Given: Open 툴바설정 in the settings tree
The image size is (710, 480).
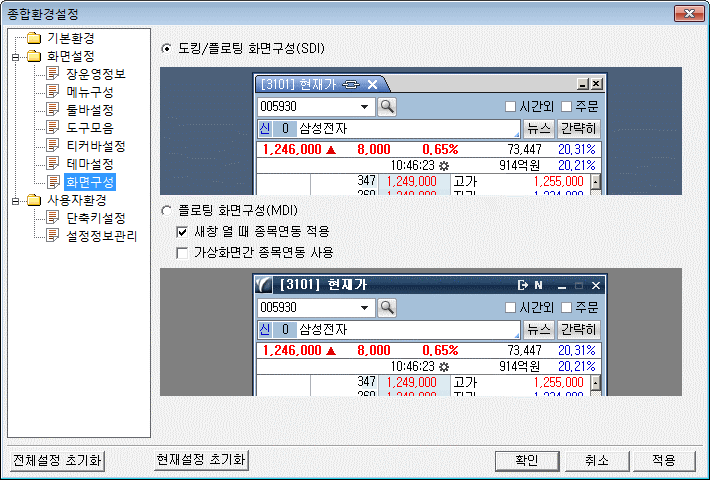Looking at the screenshot, I should pos(89,110).
